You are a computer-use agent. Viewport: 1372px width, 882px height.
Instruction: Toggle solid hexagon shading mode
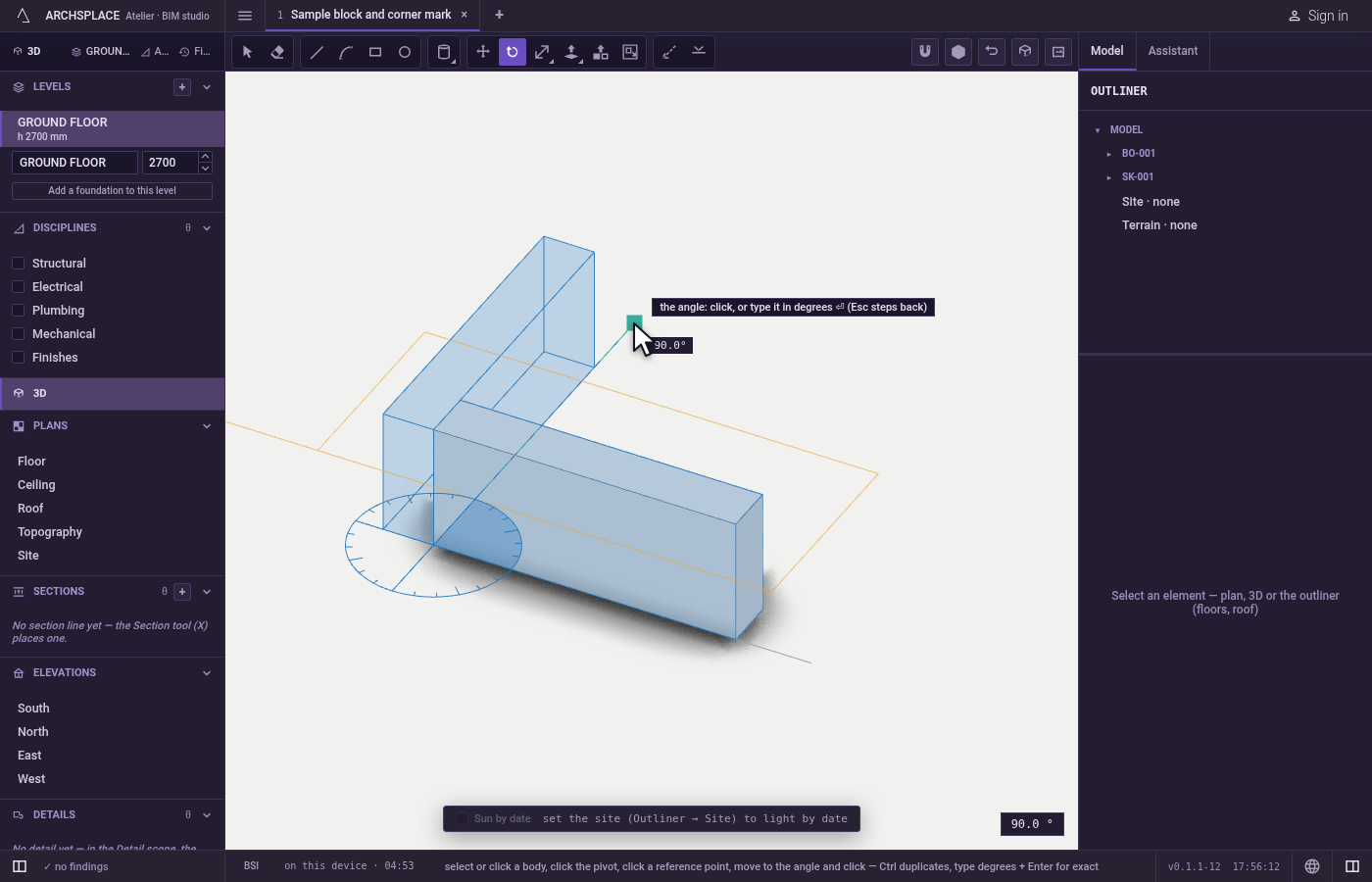[x=958, y=52]
